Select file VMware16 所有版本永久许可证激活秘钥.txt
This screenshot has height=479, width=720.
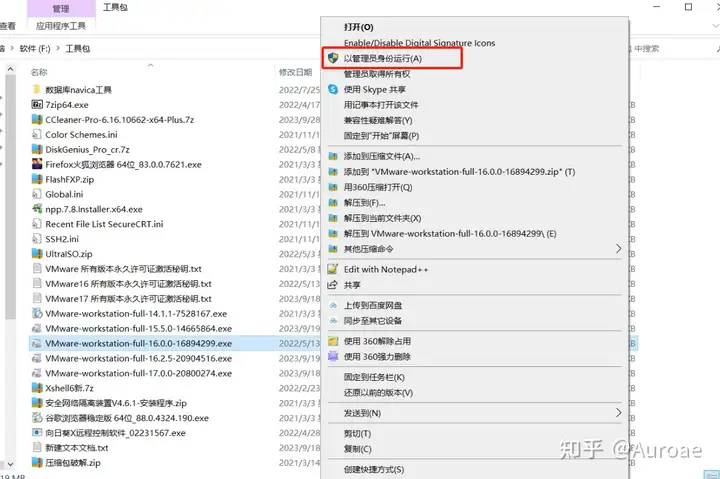pos(128,283)
